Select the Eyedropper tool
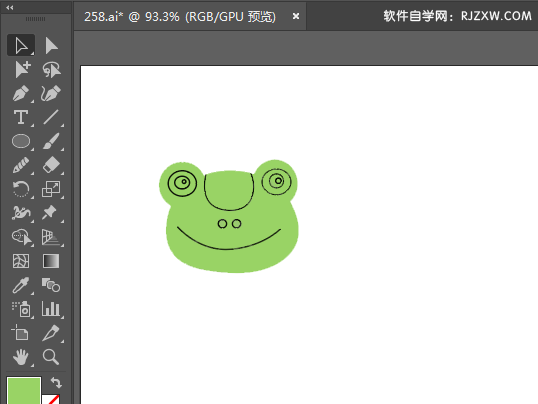The height and width of the screenshot is (404, 538). 21,285
